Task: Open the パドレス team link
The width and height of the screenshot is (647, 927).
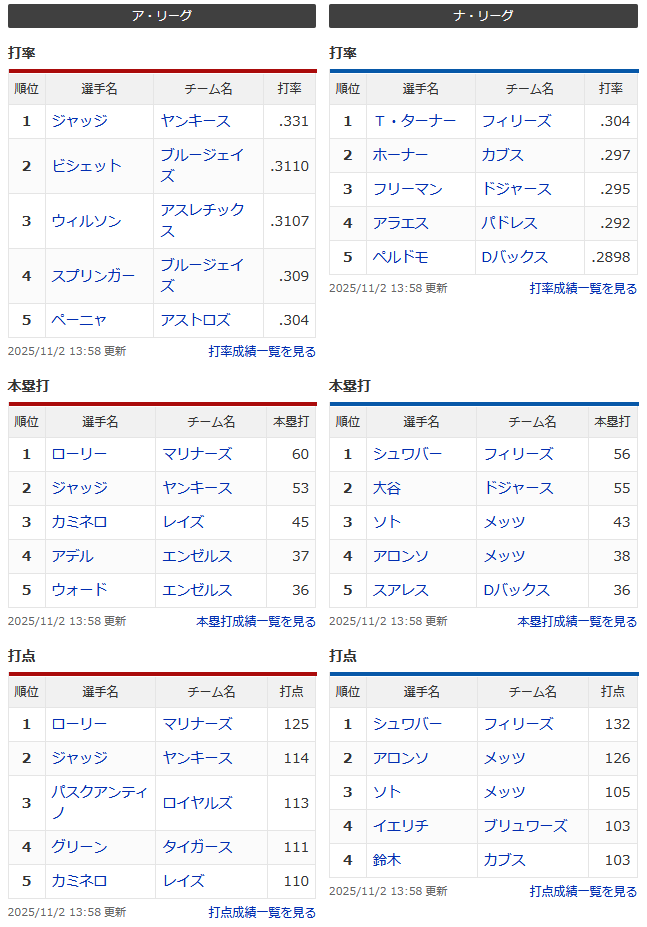Action: (x=509, y=223)
